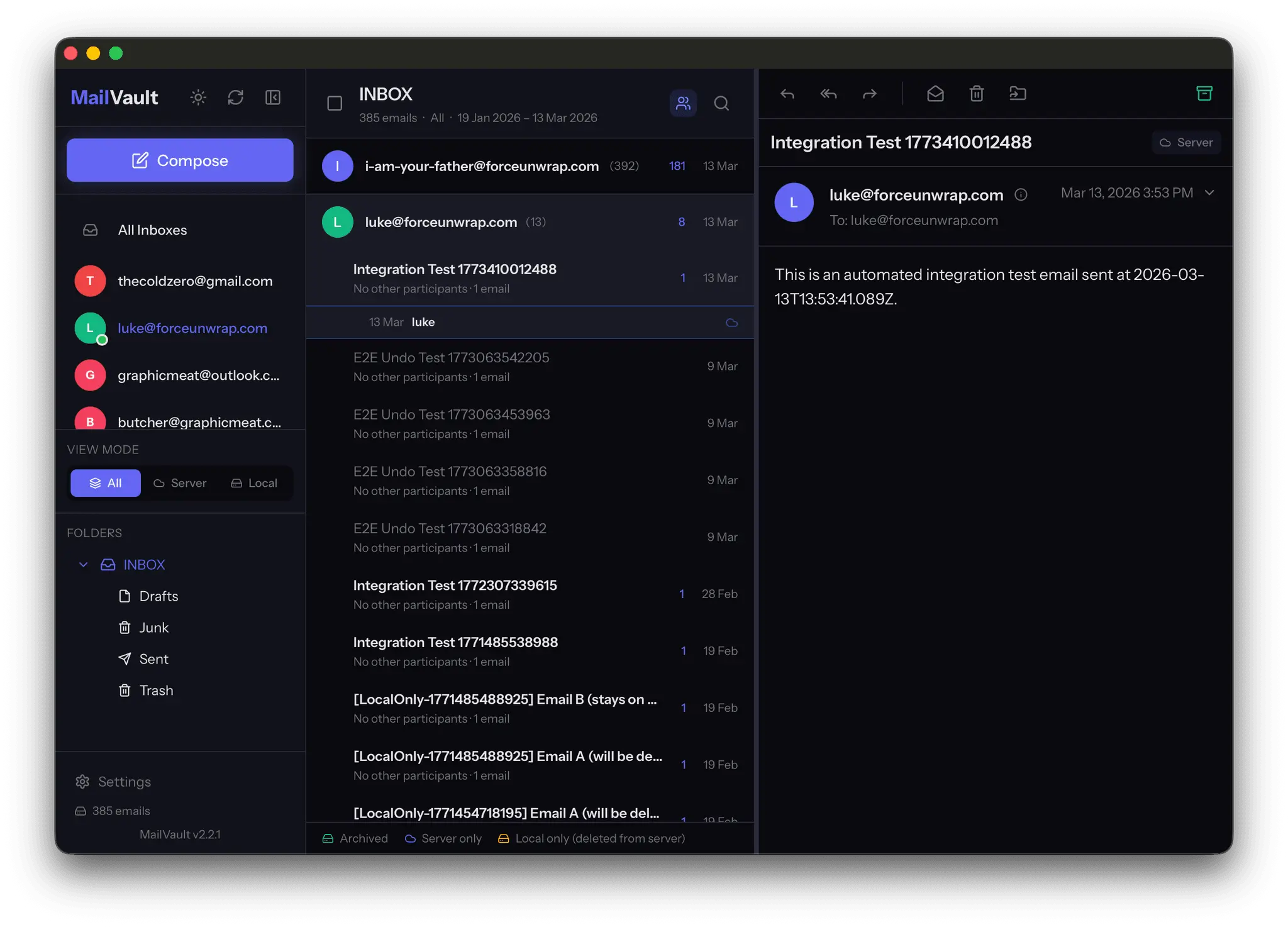Click the Server only legend item
Screen dimensions: 1288x927
(x=443, y=838)
